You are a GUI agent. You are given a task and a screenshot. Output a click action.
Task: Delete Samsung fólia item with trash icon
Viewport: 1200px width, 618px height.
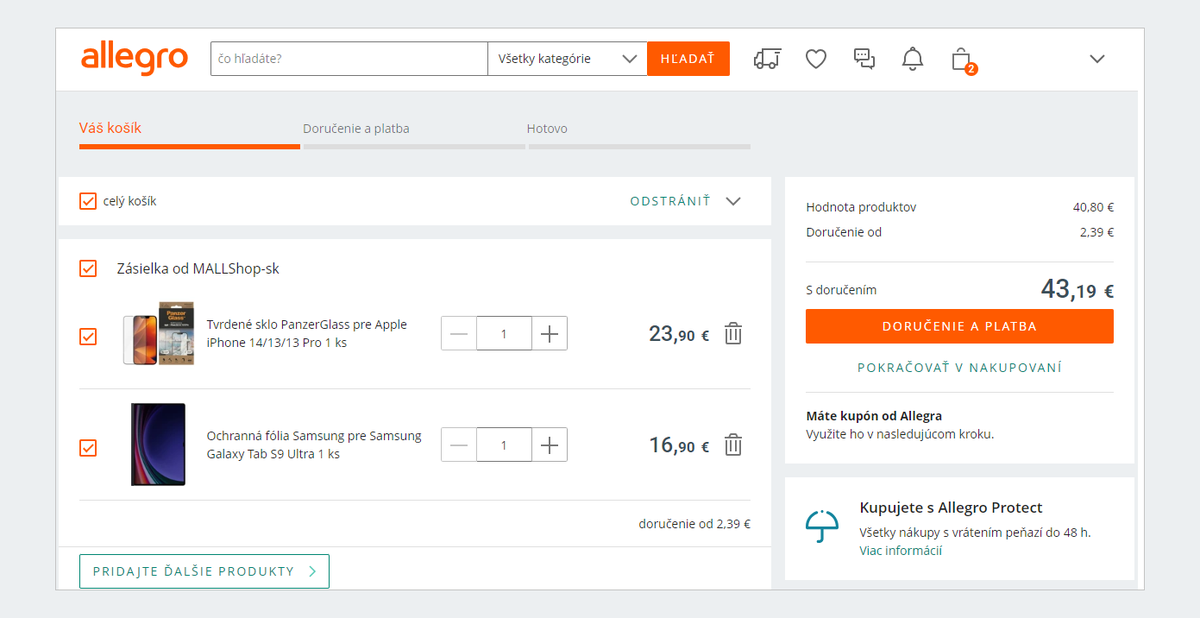click(x=733, y=445)
